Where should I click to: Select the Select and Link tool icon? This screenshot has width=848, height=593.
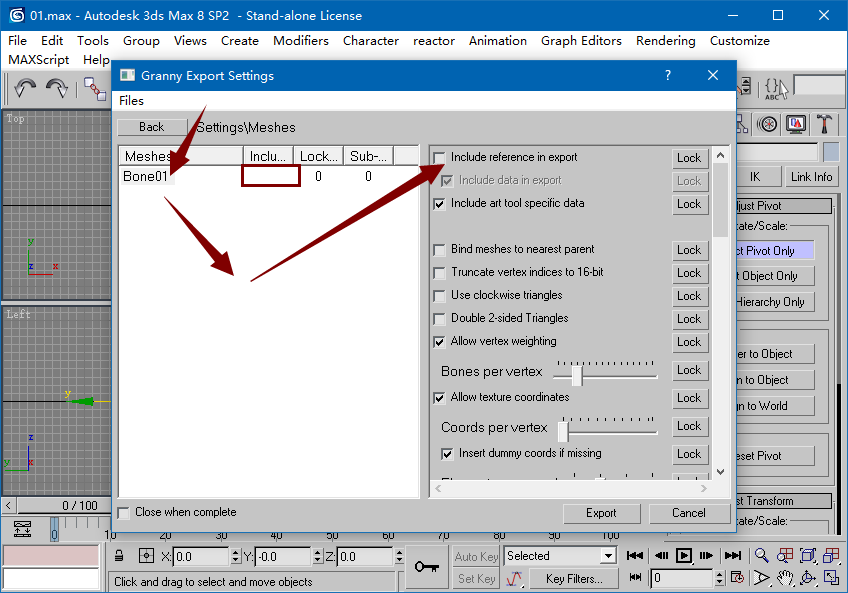[95, 89]
